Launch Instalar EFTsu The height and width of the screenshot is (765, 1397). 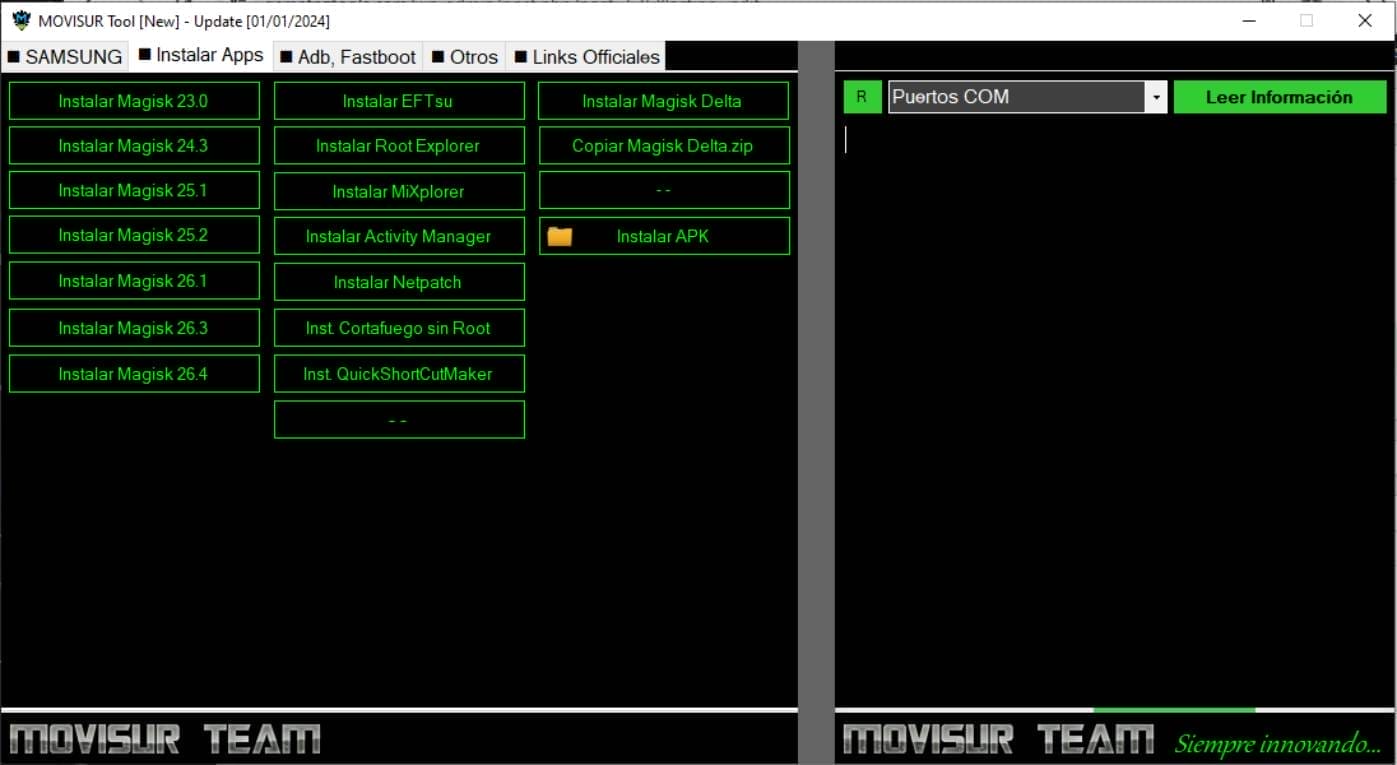(x=398, y=100)
